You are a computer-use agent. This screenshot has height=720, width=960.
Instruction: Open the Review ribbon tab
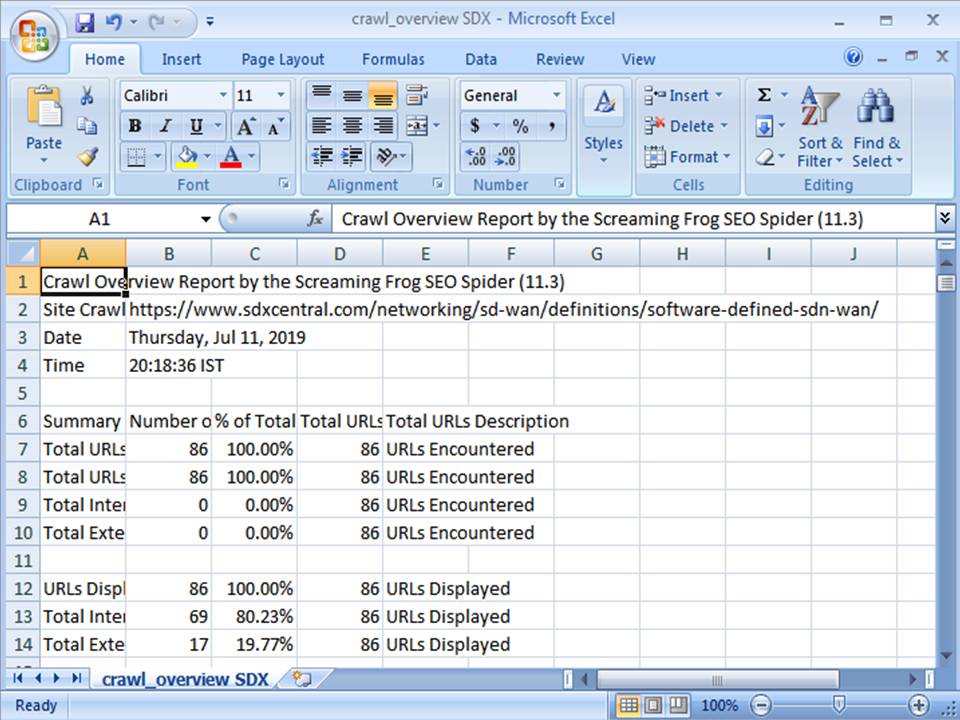click(559, 59)
